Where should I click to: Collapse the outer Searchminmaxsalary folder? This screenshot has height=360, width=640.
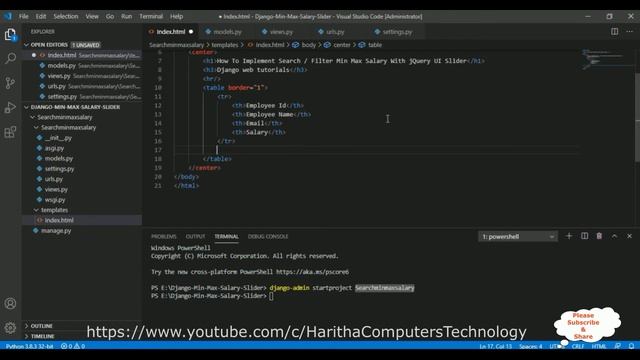(x=82, y=117)
